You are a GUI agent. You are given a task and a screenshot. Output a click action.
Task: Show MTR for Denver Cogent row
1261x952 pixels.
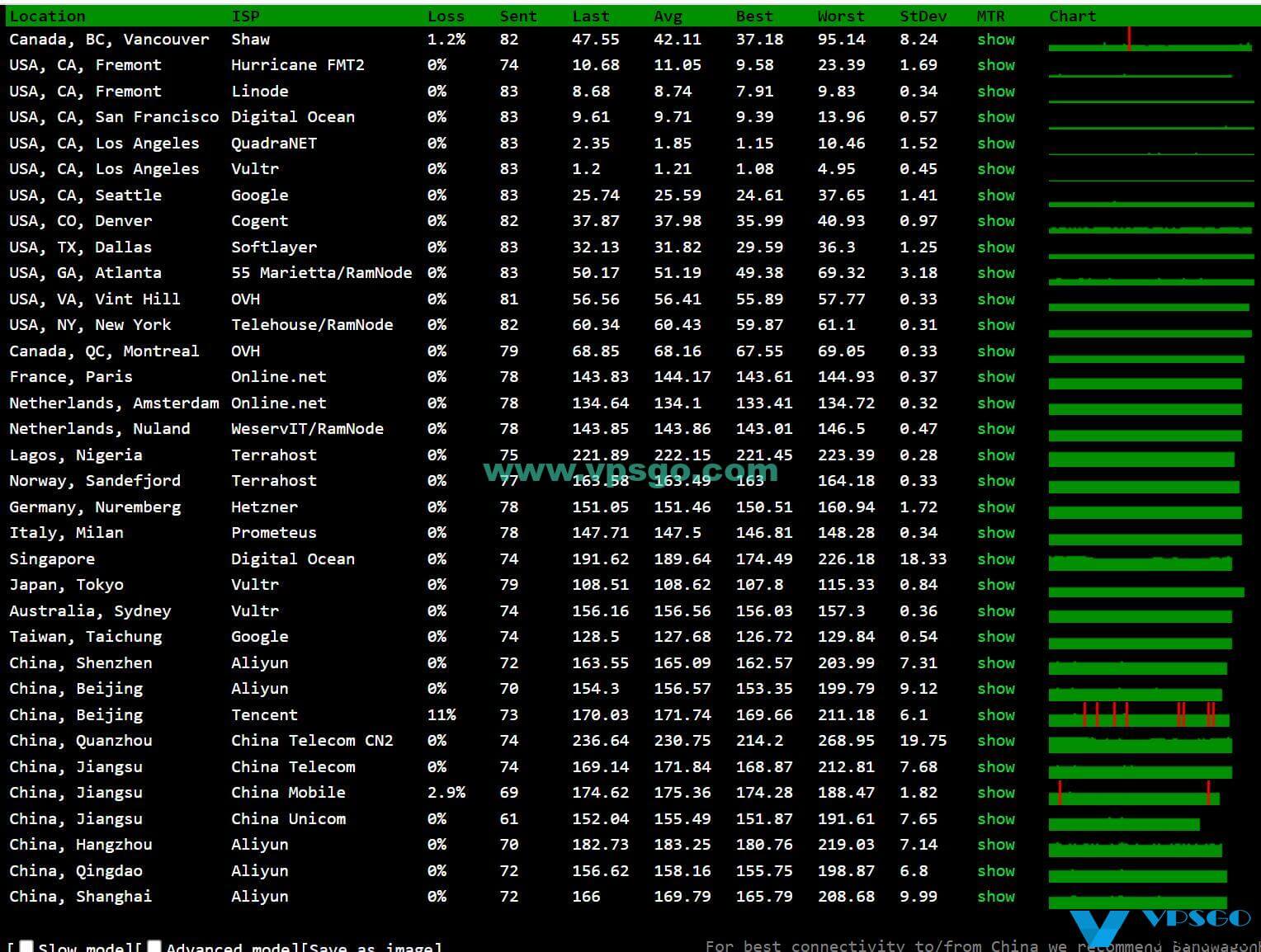coord(996,221)
